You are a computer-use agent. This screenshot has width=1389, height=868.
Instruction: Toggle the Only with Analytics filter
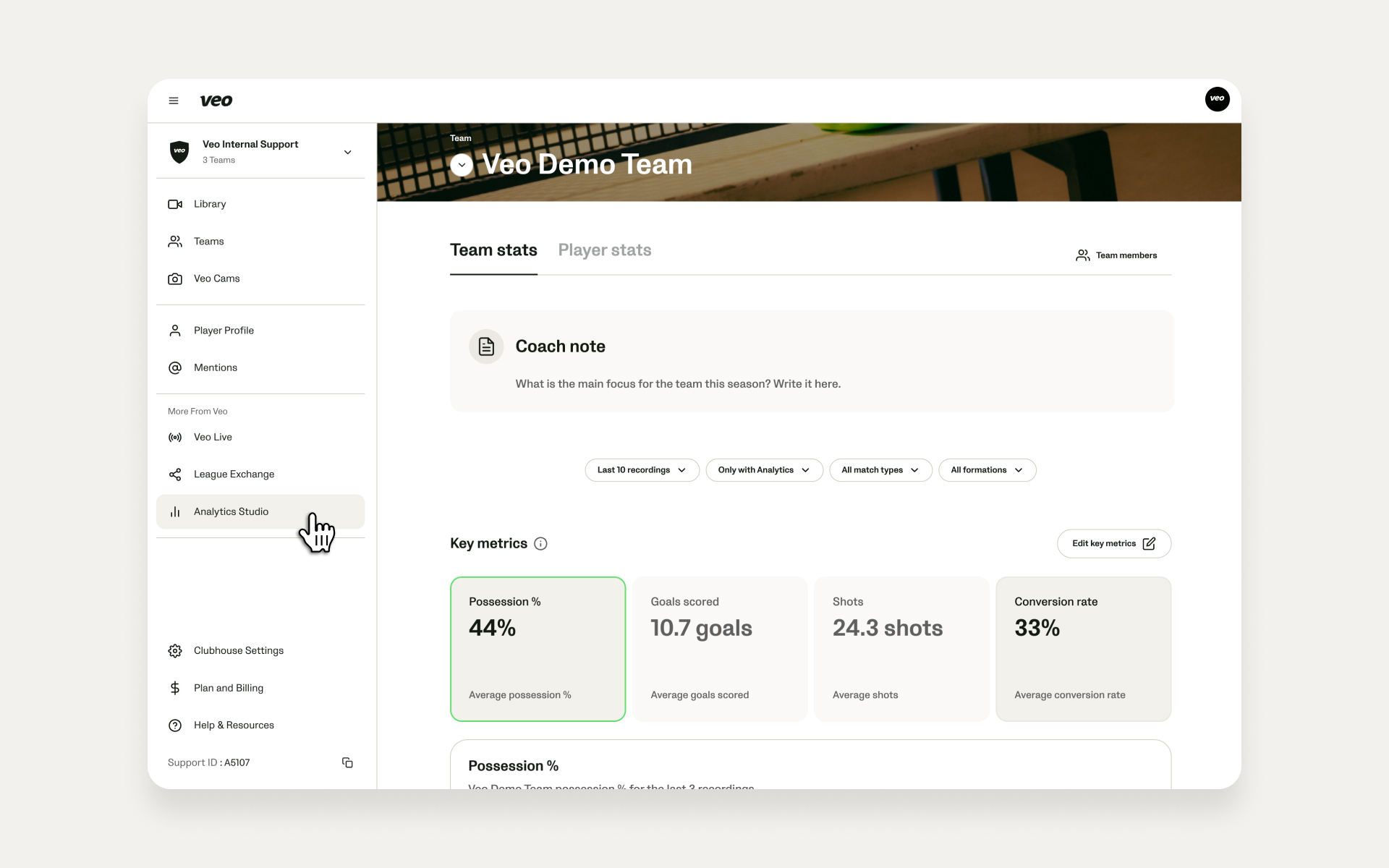tap(764, 469)
